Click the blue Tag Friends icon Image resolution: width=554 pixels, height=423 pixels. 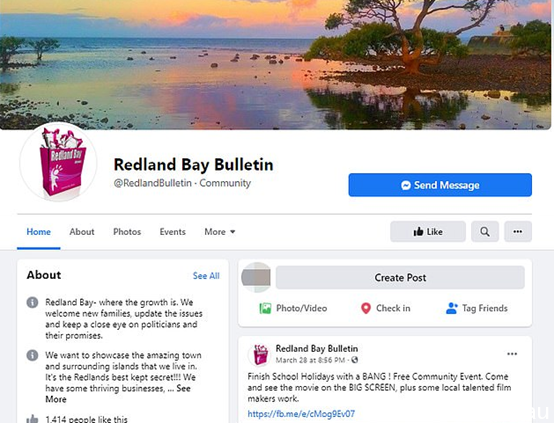tap(452, 309)
